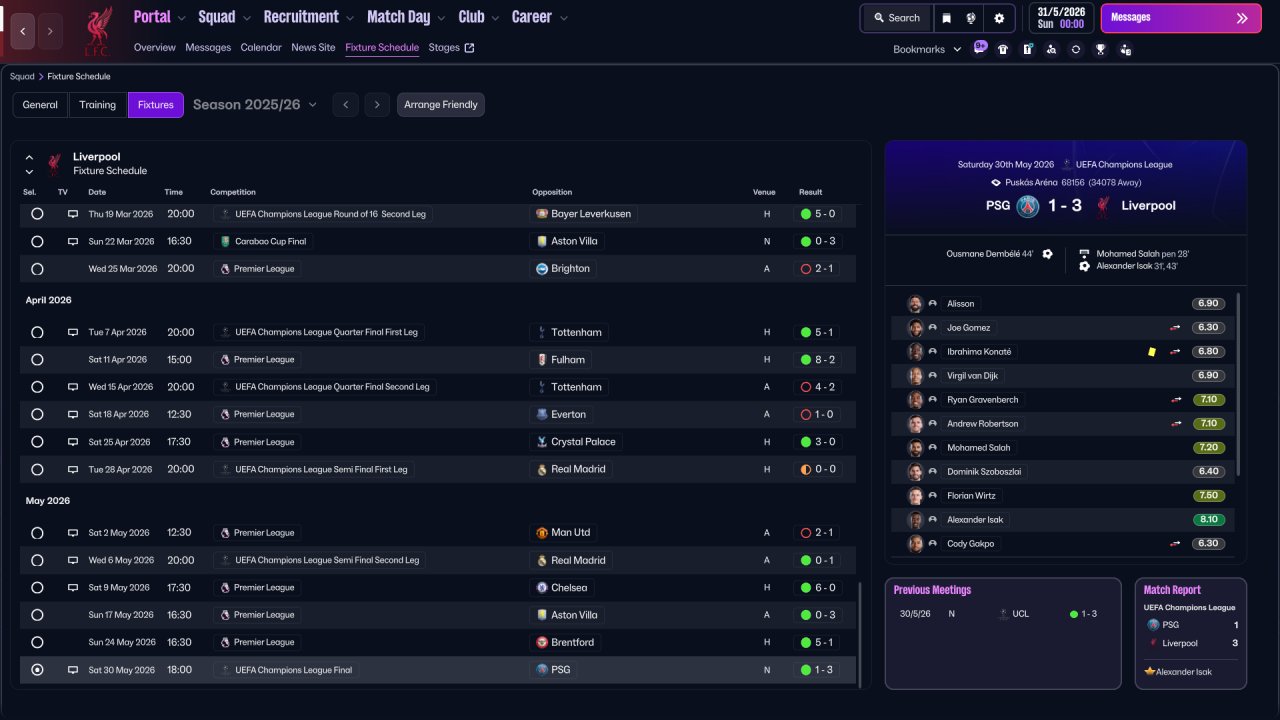Switch to the Overview tab

pyautogui.click(x=154, y=48)
